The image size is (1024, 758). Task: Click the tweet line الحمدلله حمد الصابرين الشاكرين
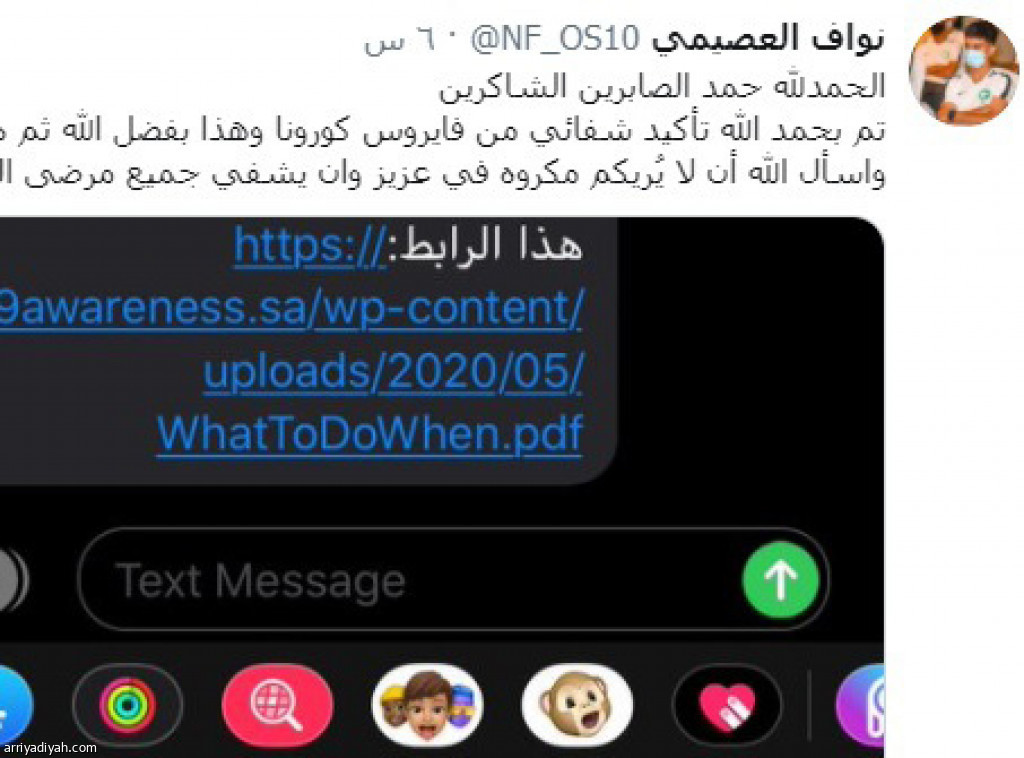point(662,87)
